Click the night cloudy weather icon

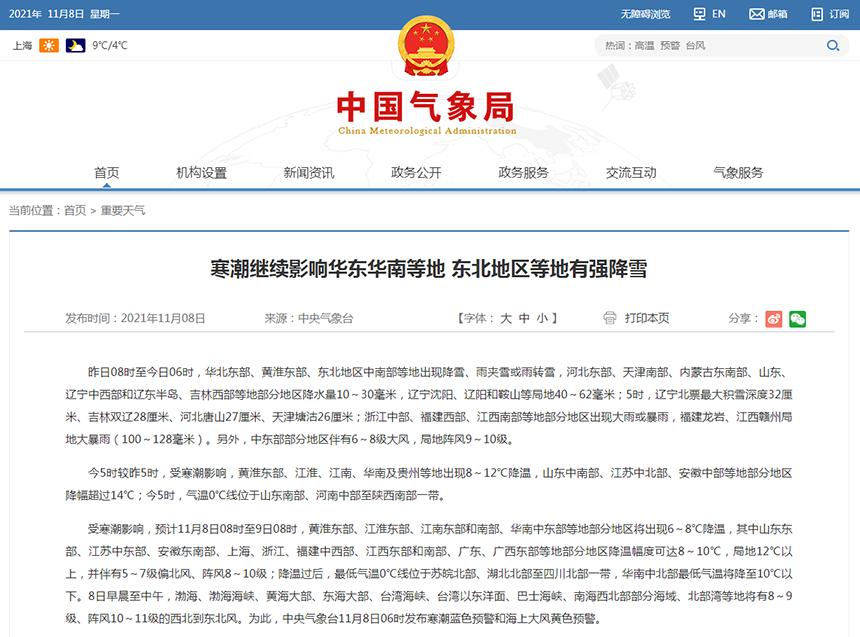click(75, 46)
